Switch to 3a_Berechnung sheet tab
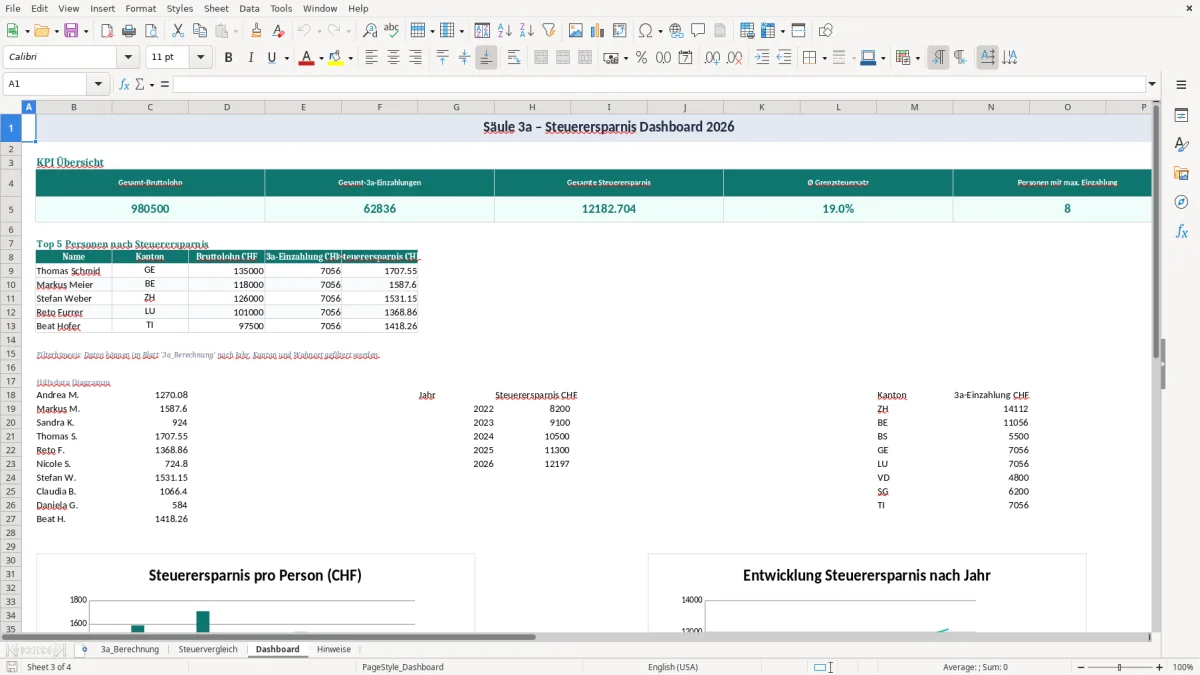 click(x=130, y=649)
